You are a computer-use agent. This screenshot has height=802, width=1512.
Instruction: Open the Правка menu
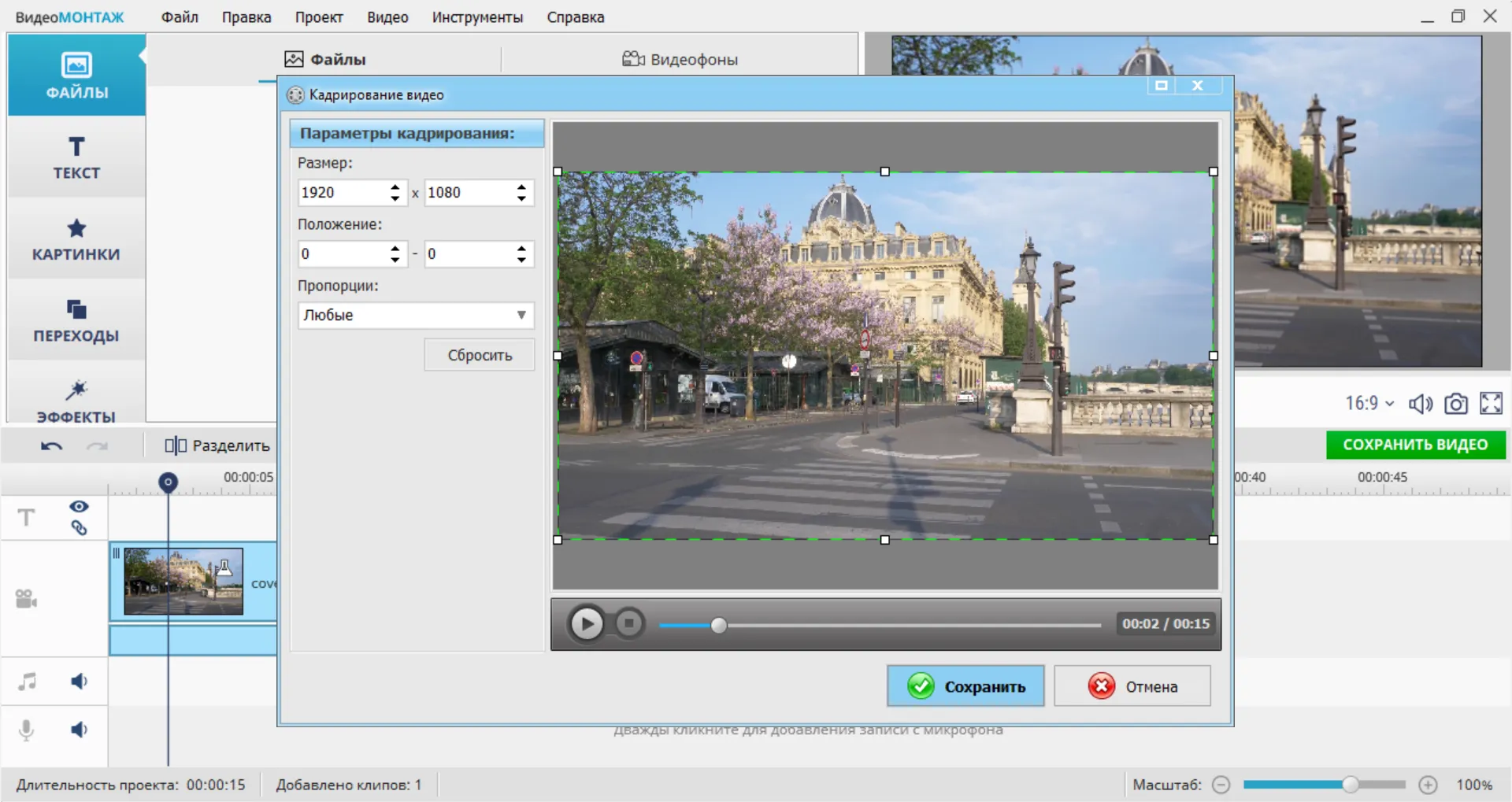tap(246, 17)
